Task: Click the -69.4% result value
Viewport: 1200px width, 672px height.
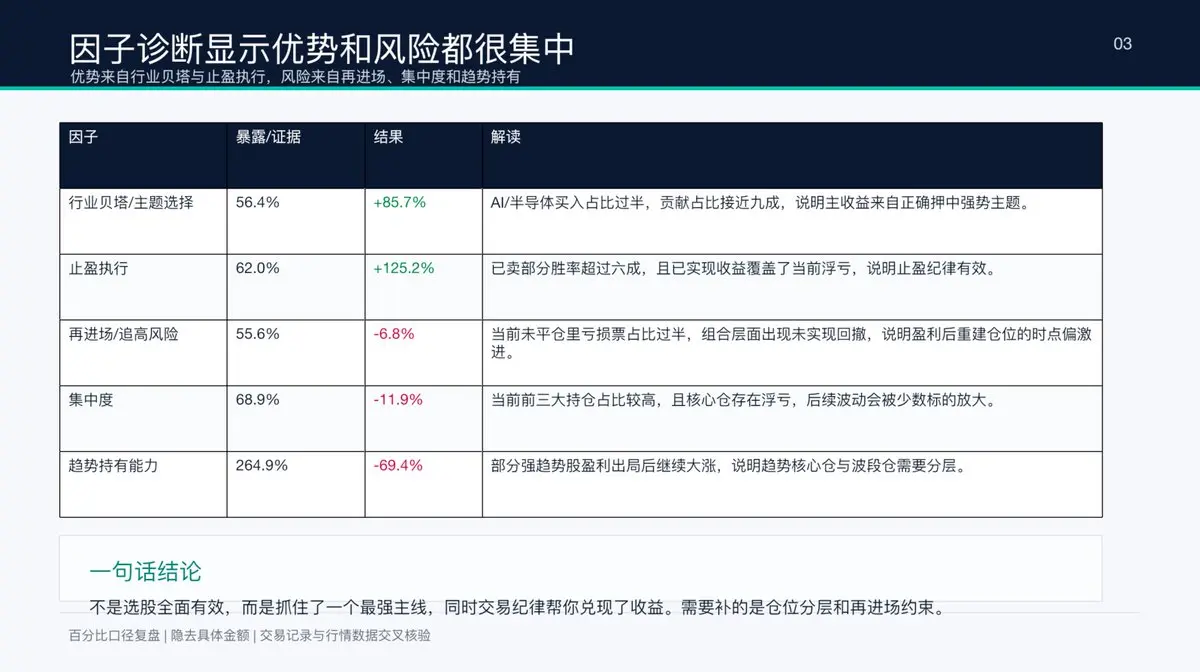Action: pos(397,466)
